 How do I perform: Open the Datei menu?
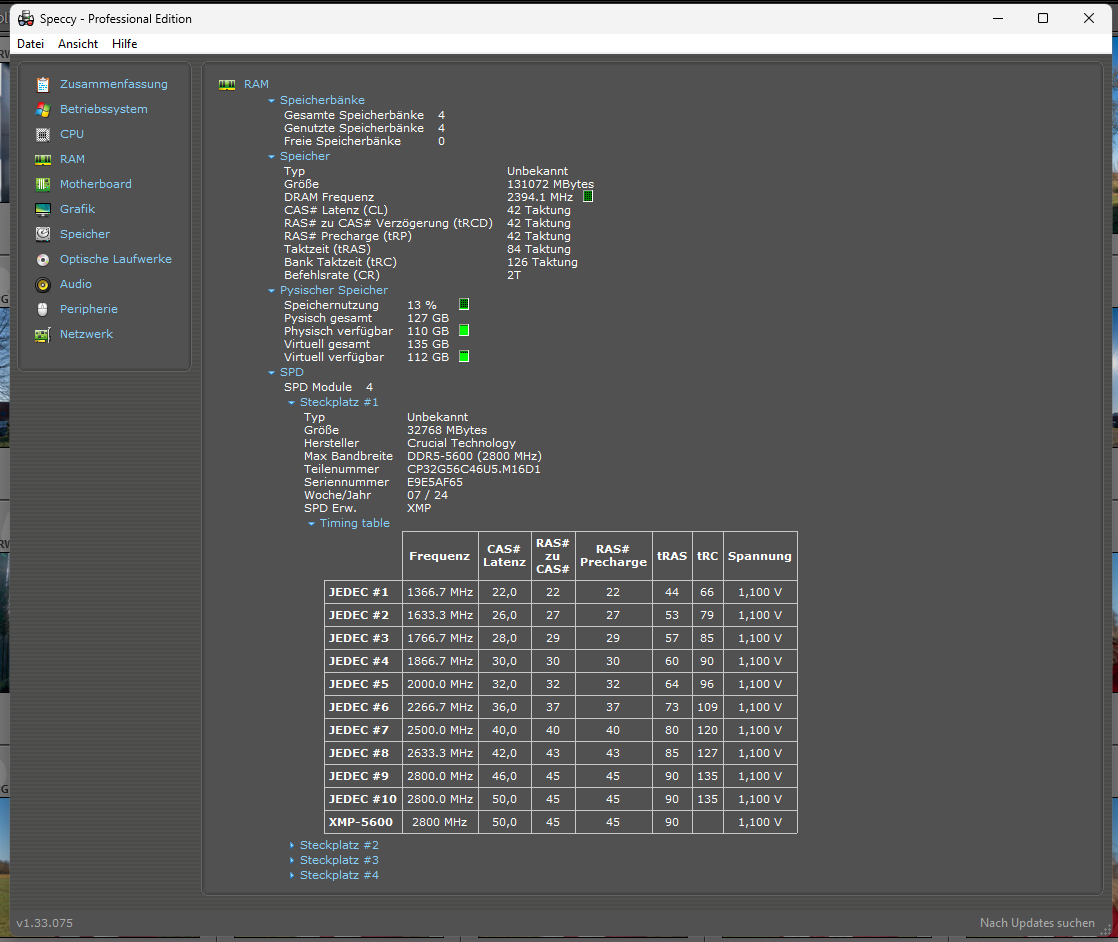coord(31,44)
